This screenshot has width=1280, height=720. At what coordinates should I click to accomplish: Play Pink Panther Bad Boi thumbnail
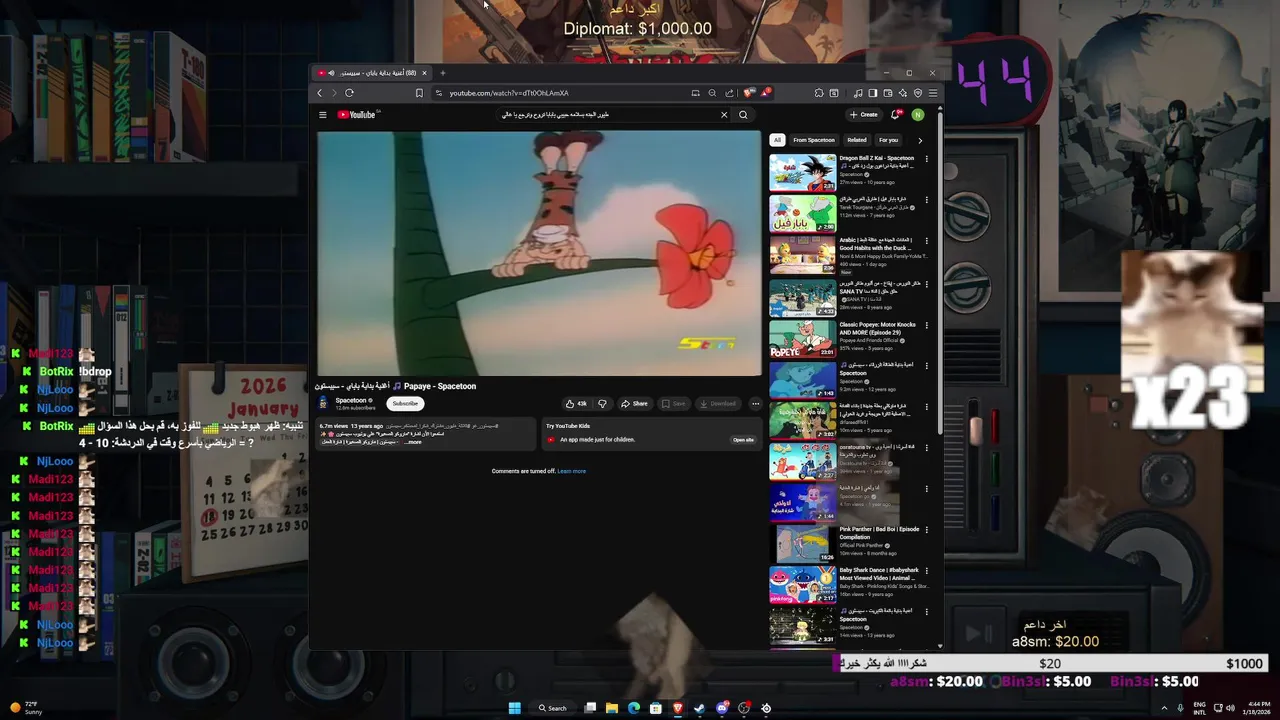click(802, 543)
